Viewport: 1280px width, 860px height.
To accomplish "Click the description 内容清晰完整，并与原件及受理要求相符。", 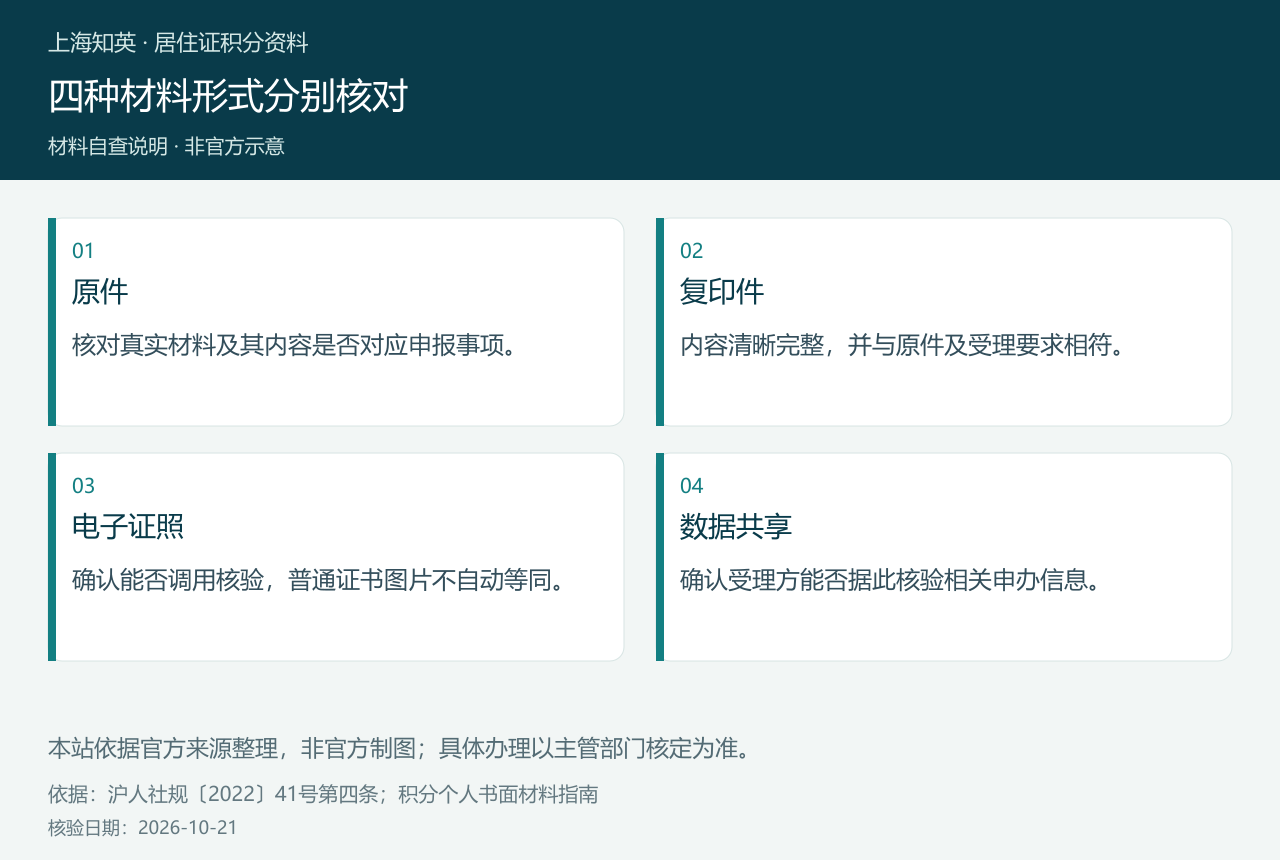I will click(x=905, y=345).
